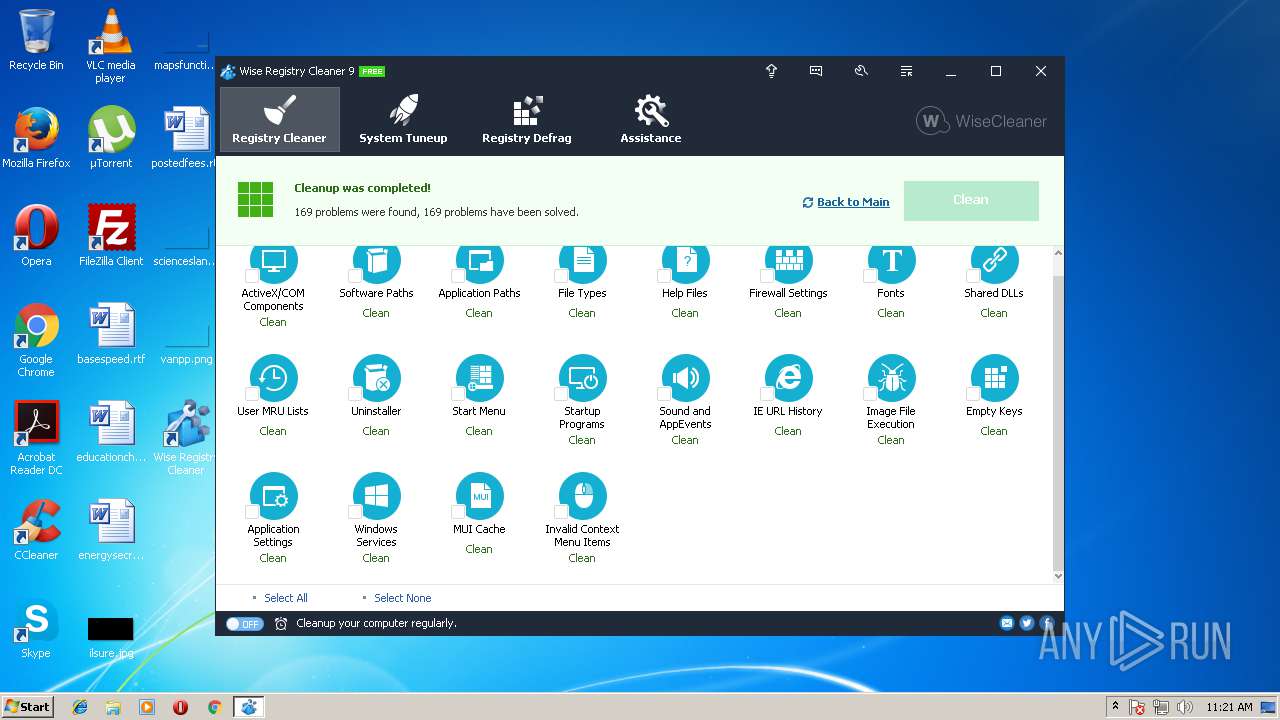Check the Uninstaller checkbox
Image resolution: width=1280 pixels, height=720 pixels.
(355, 394)
